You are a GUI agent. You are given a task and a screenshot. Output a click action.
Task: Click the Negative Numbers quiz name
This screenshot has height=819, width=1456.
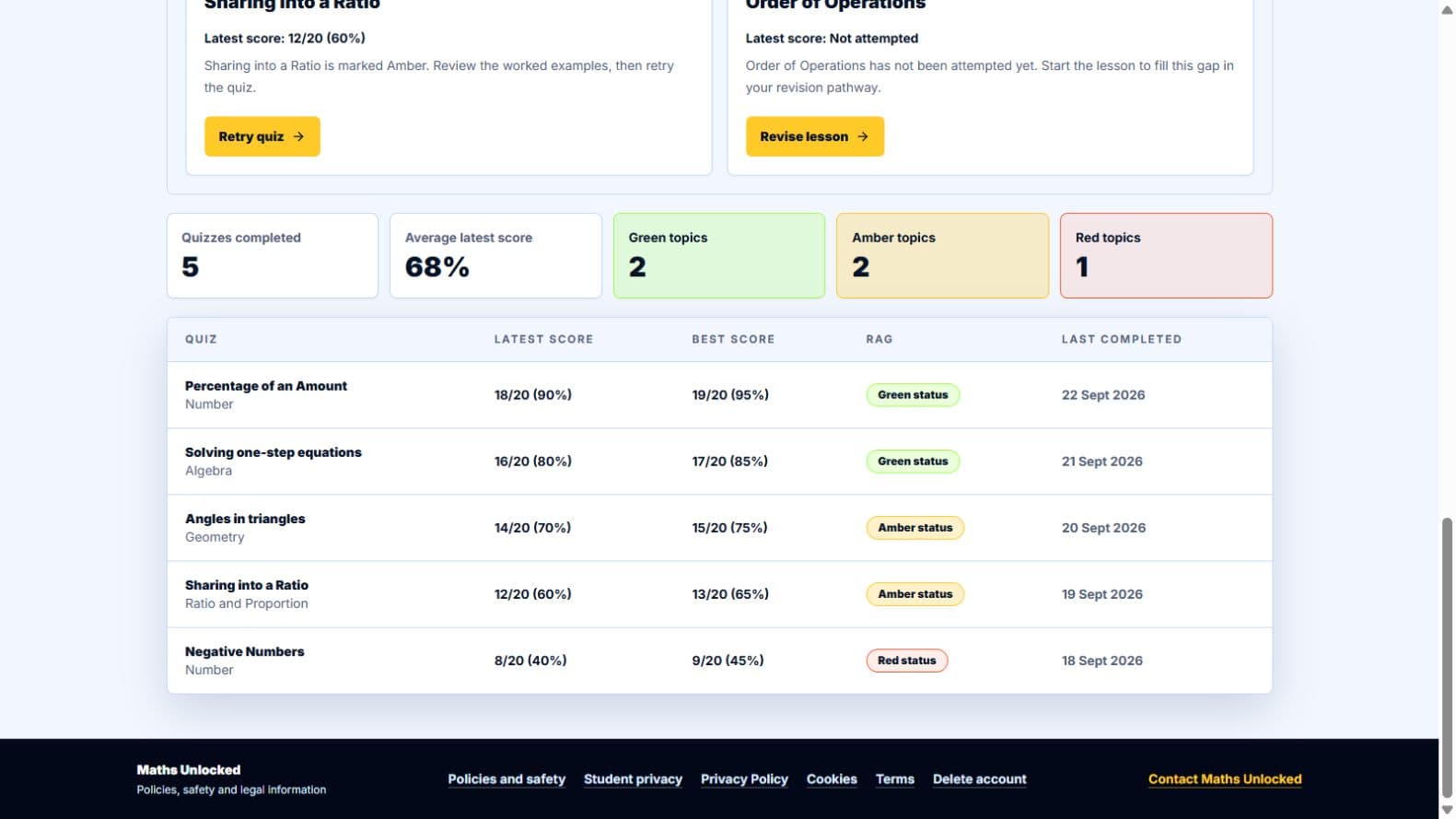click(x=245, y=651)
